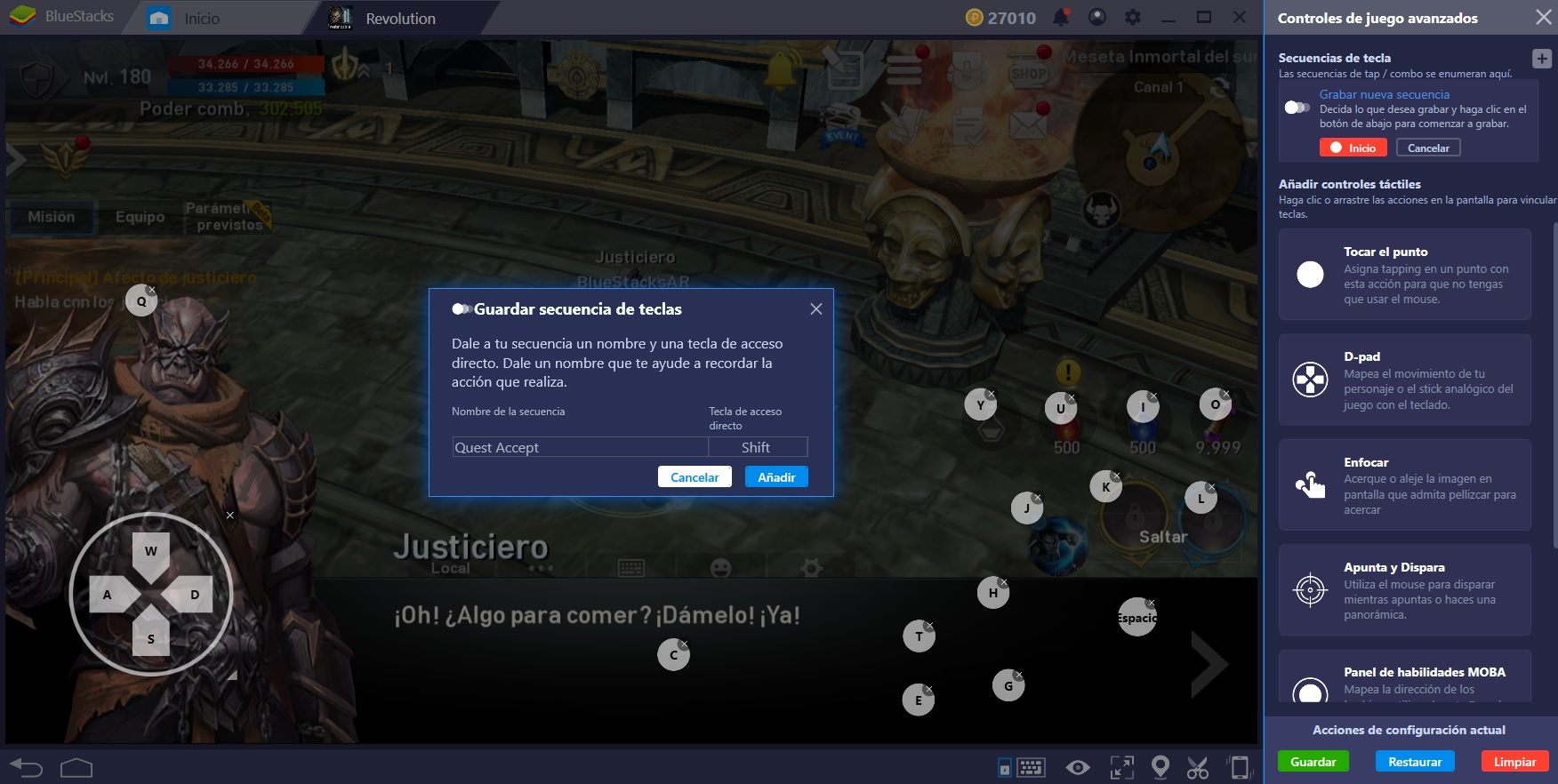Click Cancelar in the save sequence dialog

(x=695, y=477)
